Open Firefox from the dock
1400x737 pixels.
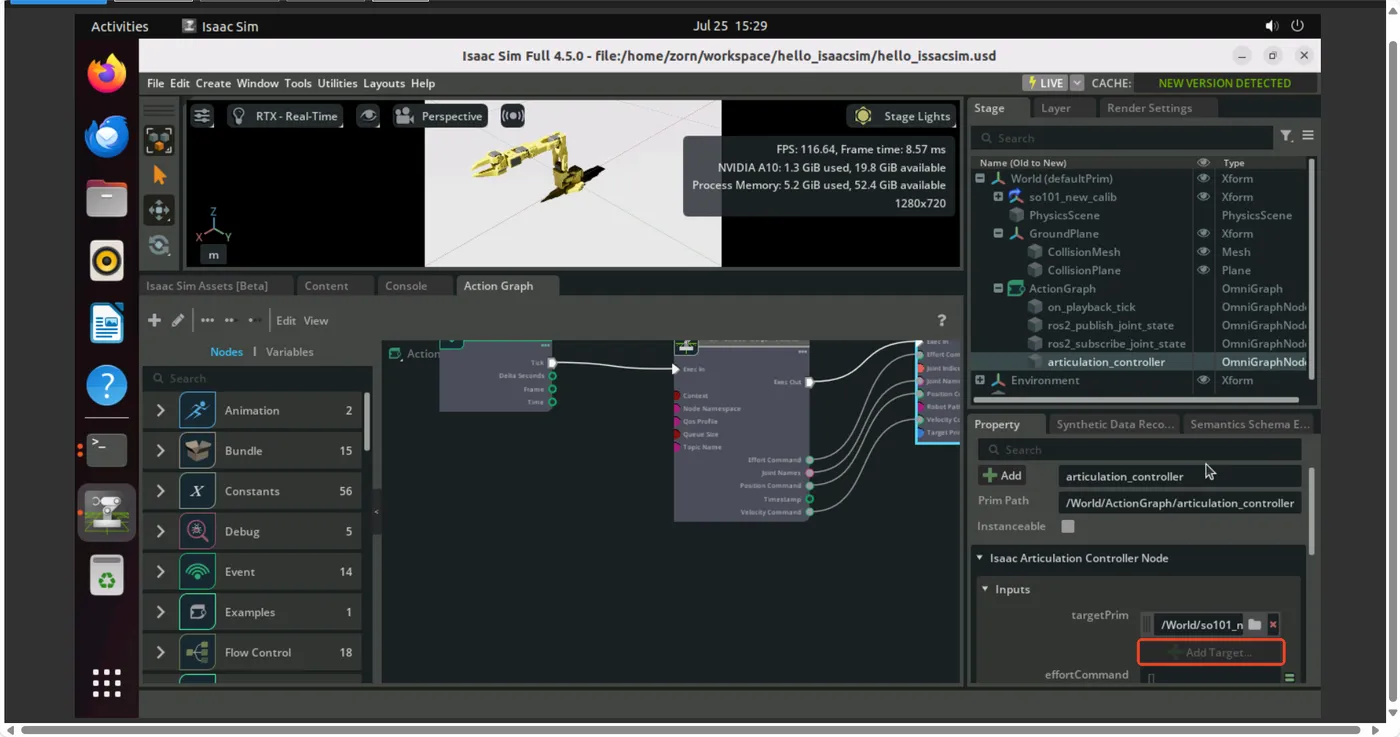107,74
